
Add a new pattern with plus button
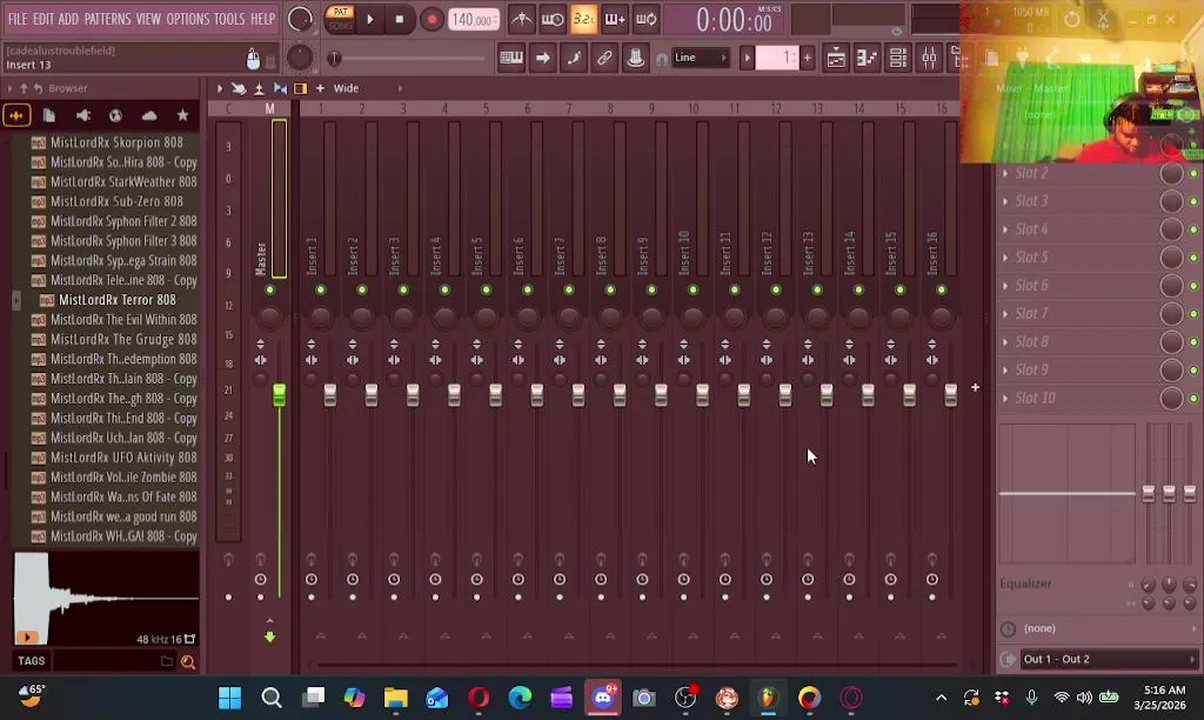[807, 57]
